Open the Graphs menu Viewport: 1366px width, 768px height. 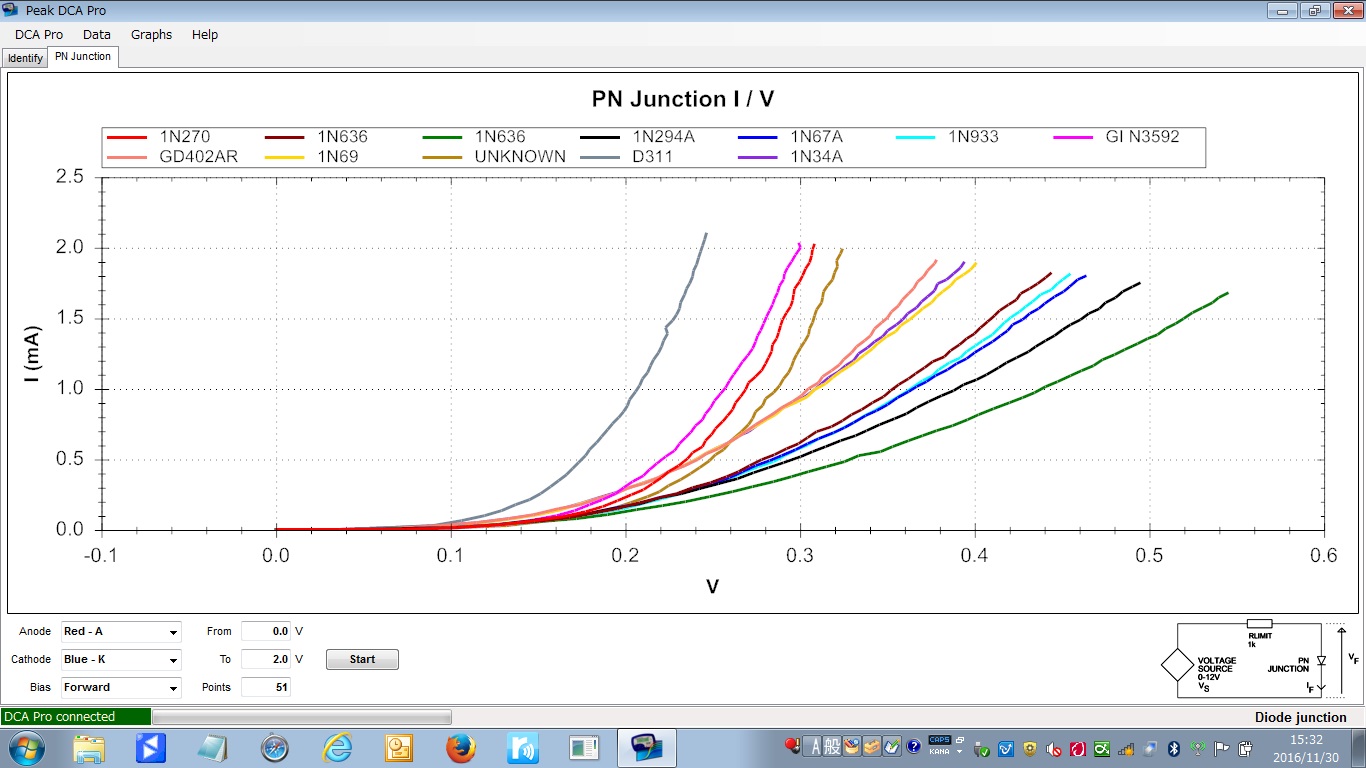(x=151, y=34)
